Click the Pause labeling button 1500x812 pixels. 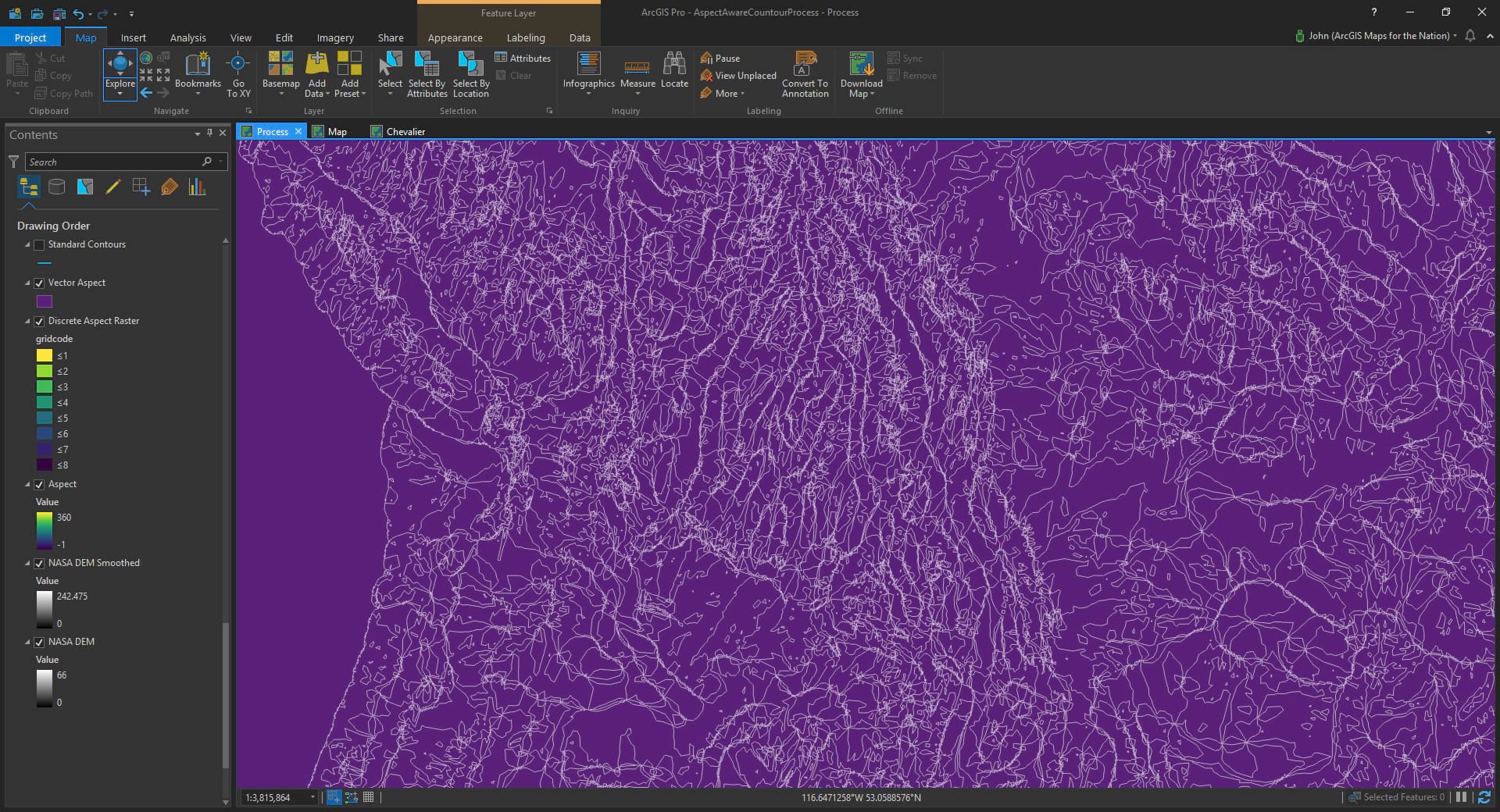click(x=720, y=58)
